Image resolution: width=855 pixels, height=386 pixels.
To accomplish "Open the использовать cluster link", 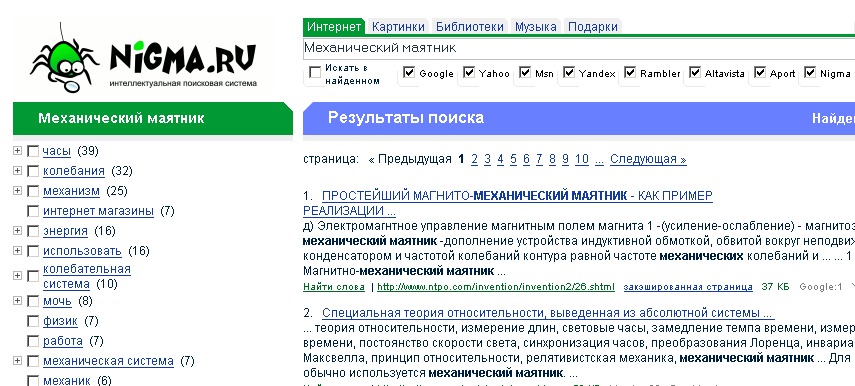I will tap(82, 251).
